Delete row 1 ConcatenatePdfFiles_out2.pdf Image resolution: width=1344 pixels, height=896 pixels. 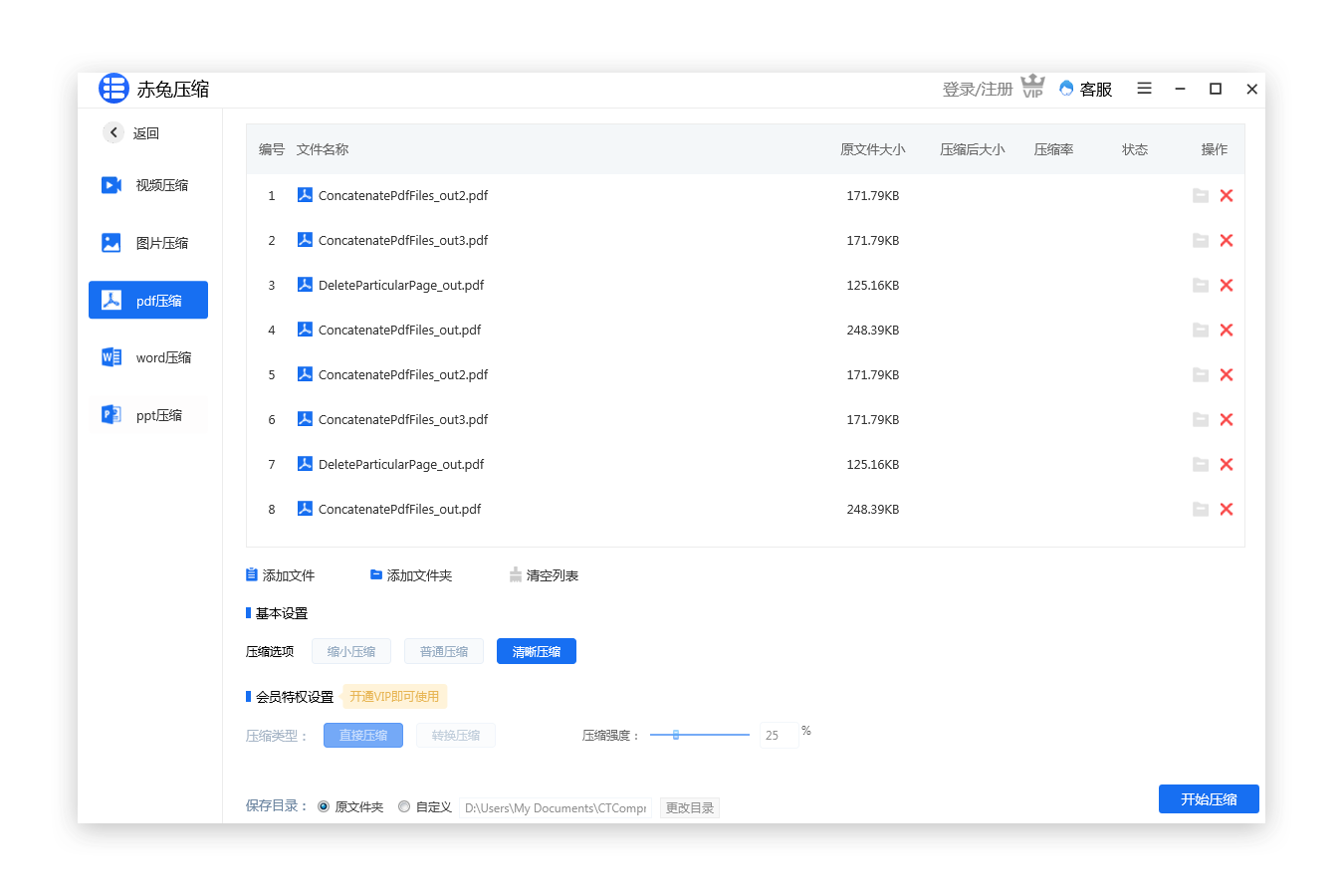(1227, 196)
